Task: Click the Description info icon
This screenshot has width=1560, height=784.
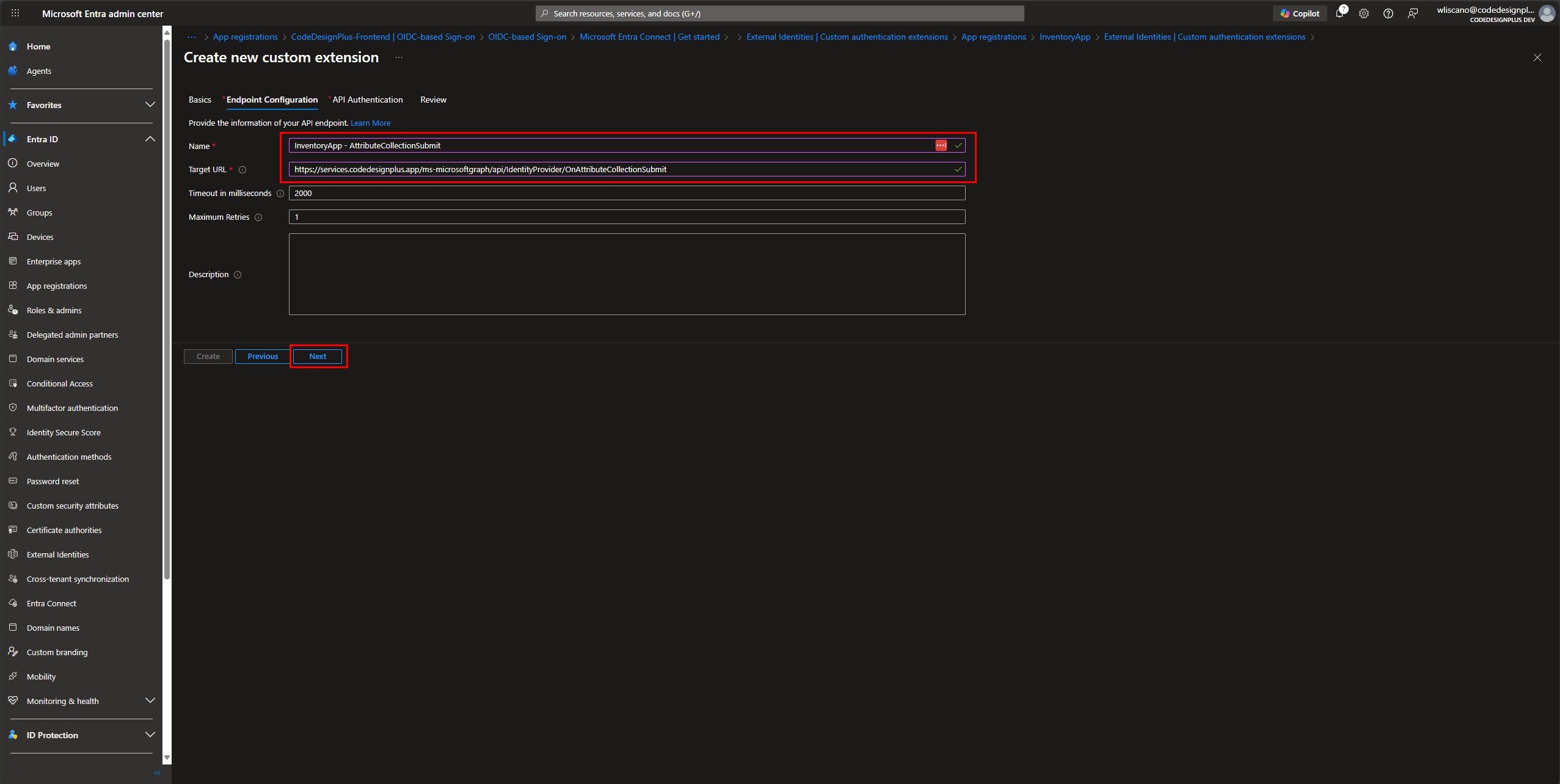Action: [x=238, y=275]
